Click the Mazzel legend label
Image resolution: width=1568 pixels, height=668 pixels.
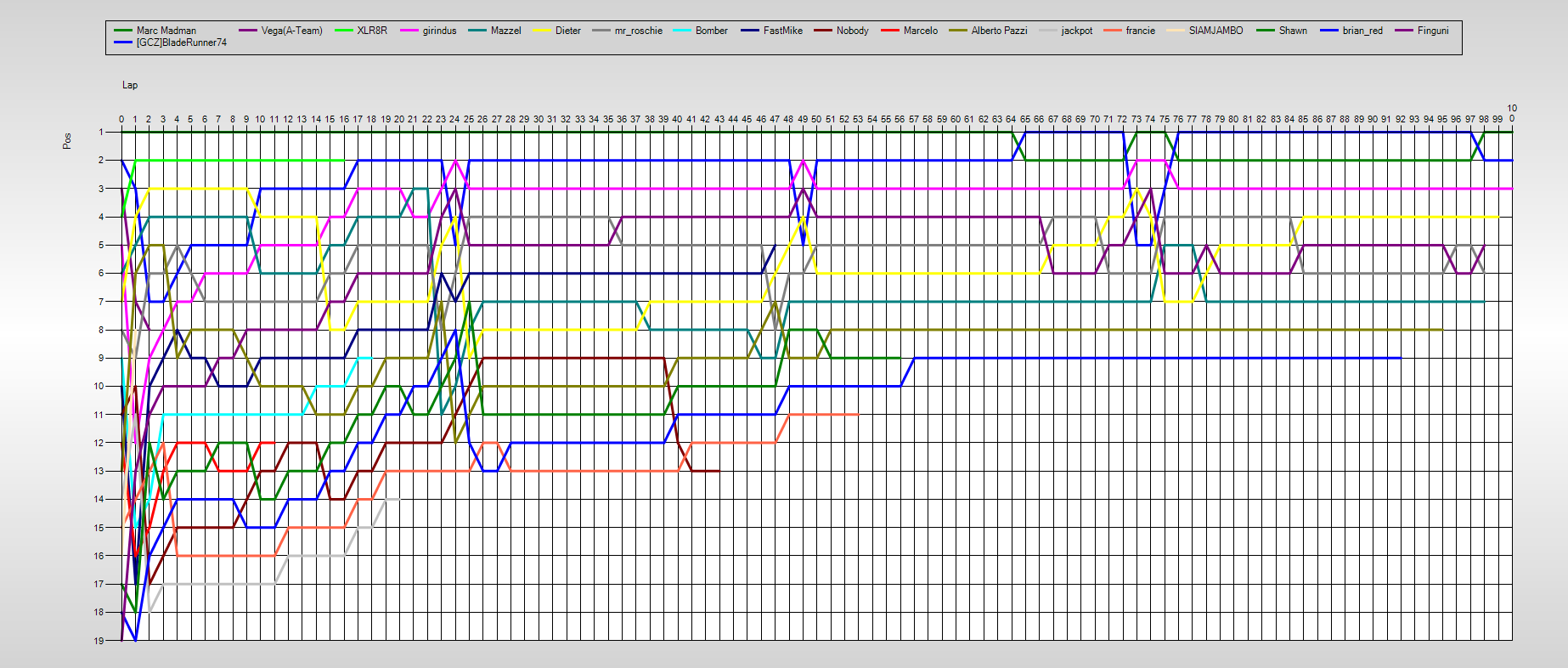[x=505, y=31]
